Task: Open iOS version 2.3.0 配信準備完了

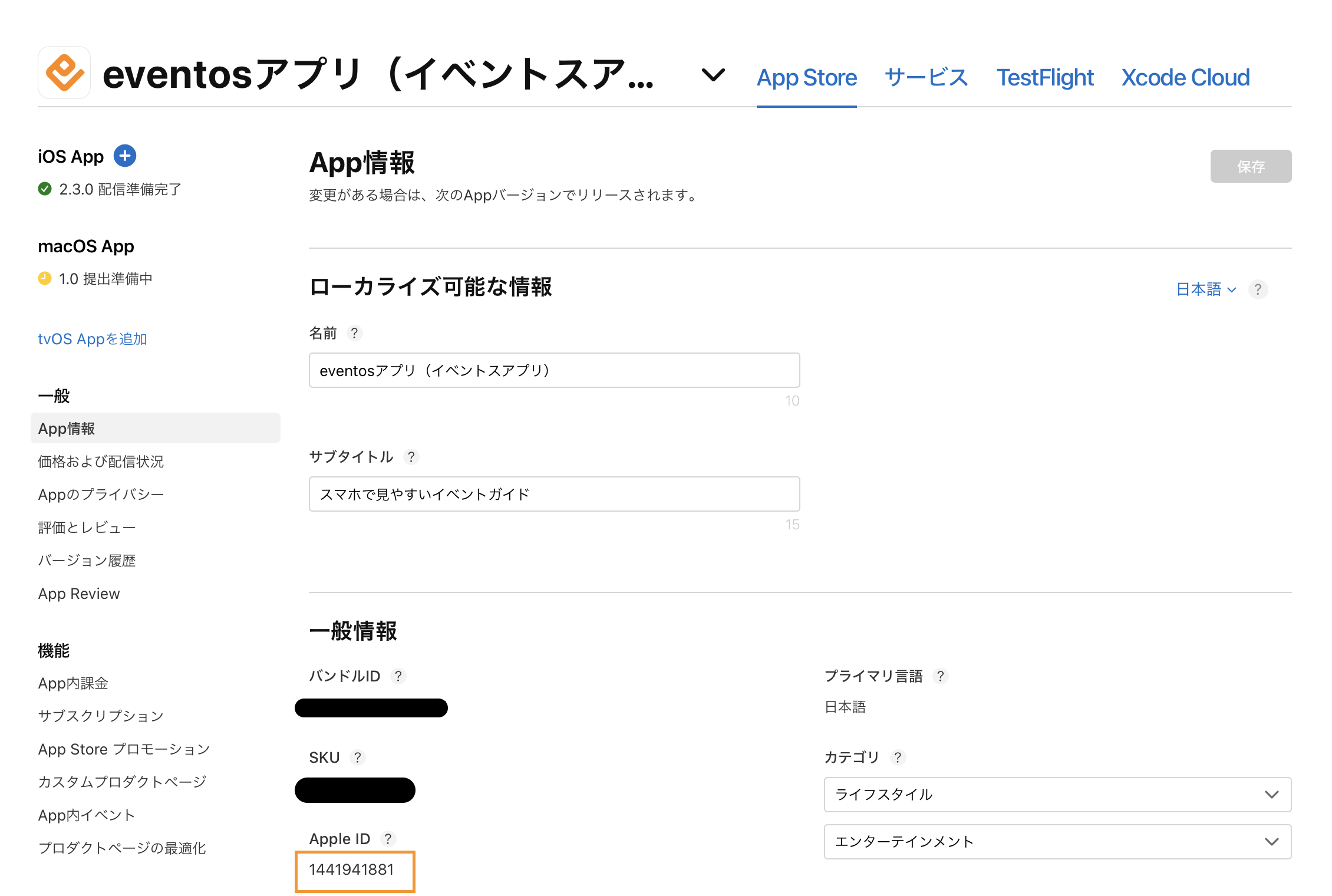Action: (120, 189)
